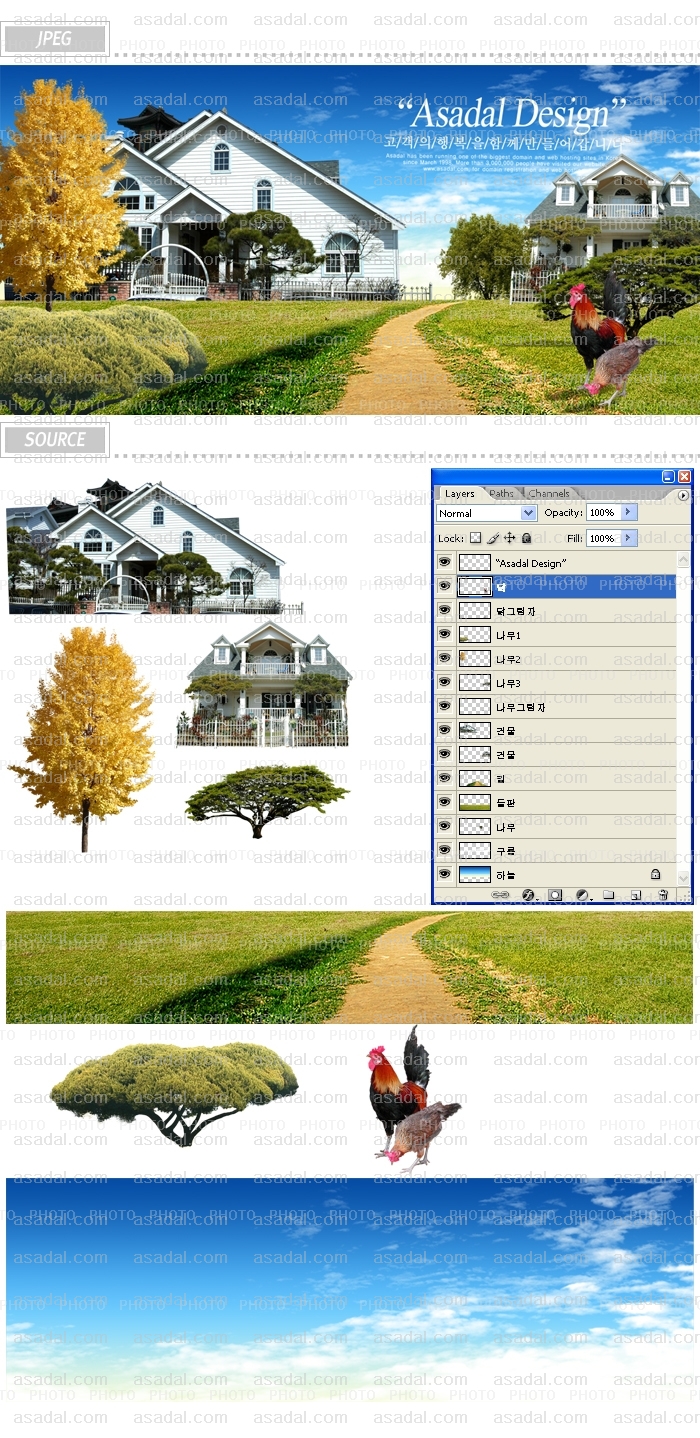Lock transparent pixels in Layers panel
Screen dimensions: 700x1438
[x=475, y=538]
